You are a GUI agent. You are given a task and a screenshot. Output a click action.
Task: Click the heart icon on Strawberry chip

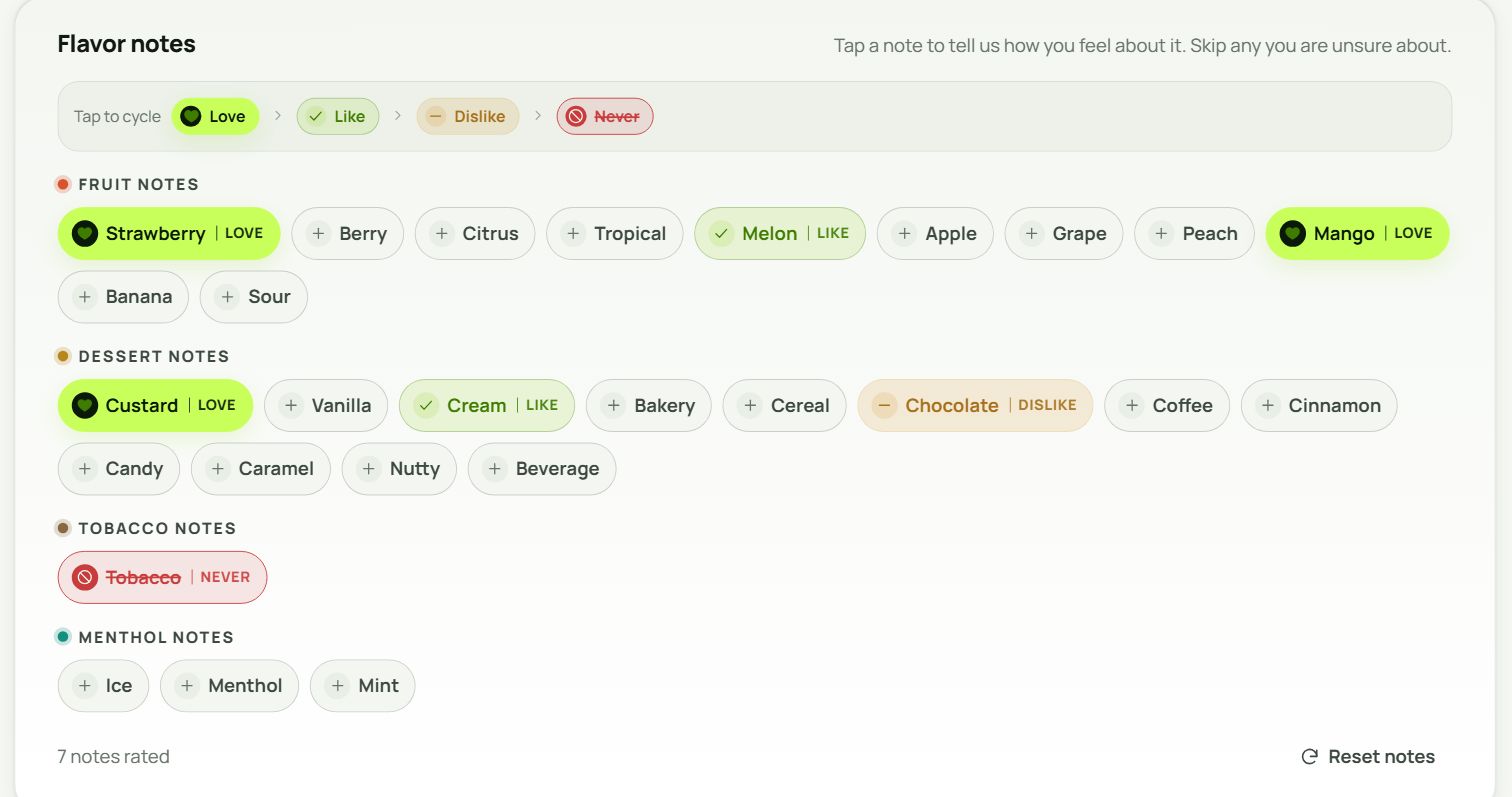[85, 233]
